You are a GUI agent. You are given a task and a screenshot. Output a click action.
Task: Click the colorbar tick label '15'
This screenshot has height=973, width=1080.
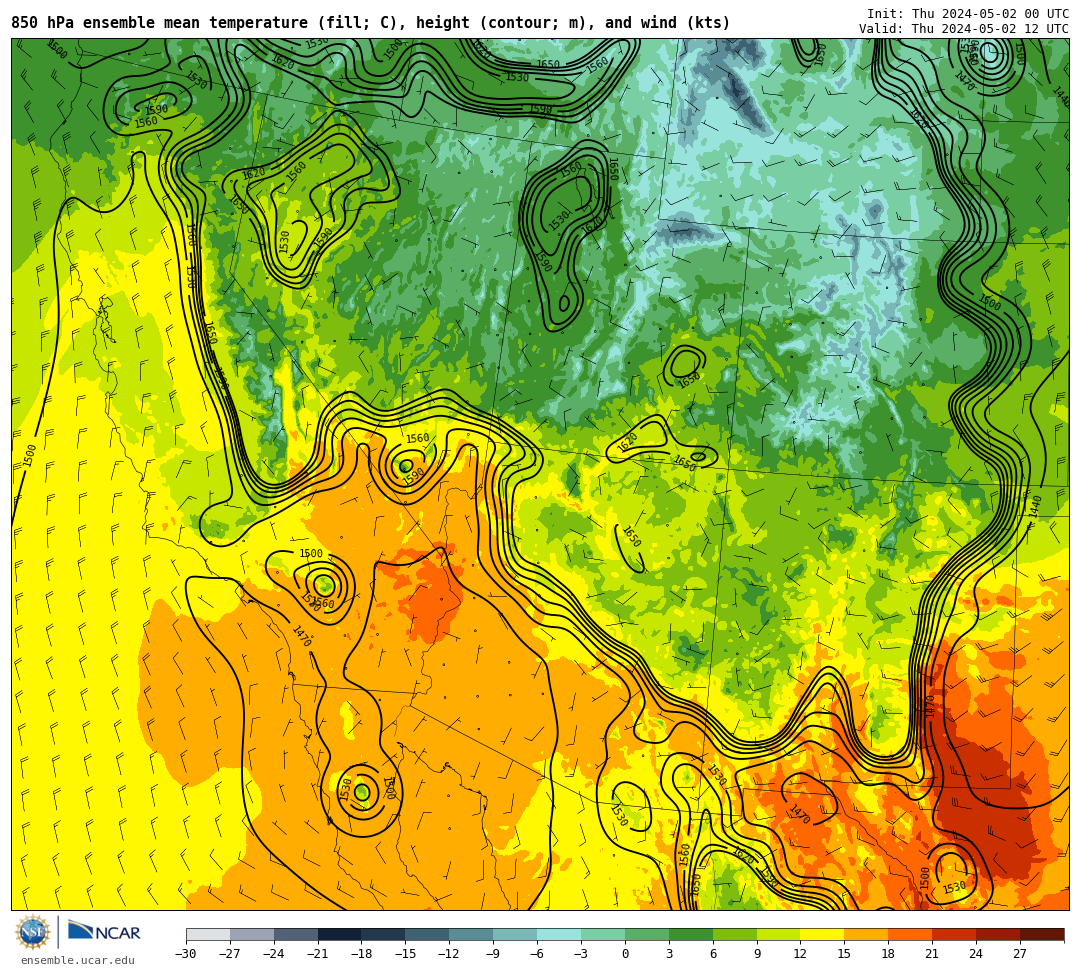844,954
